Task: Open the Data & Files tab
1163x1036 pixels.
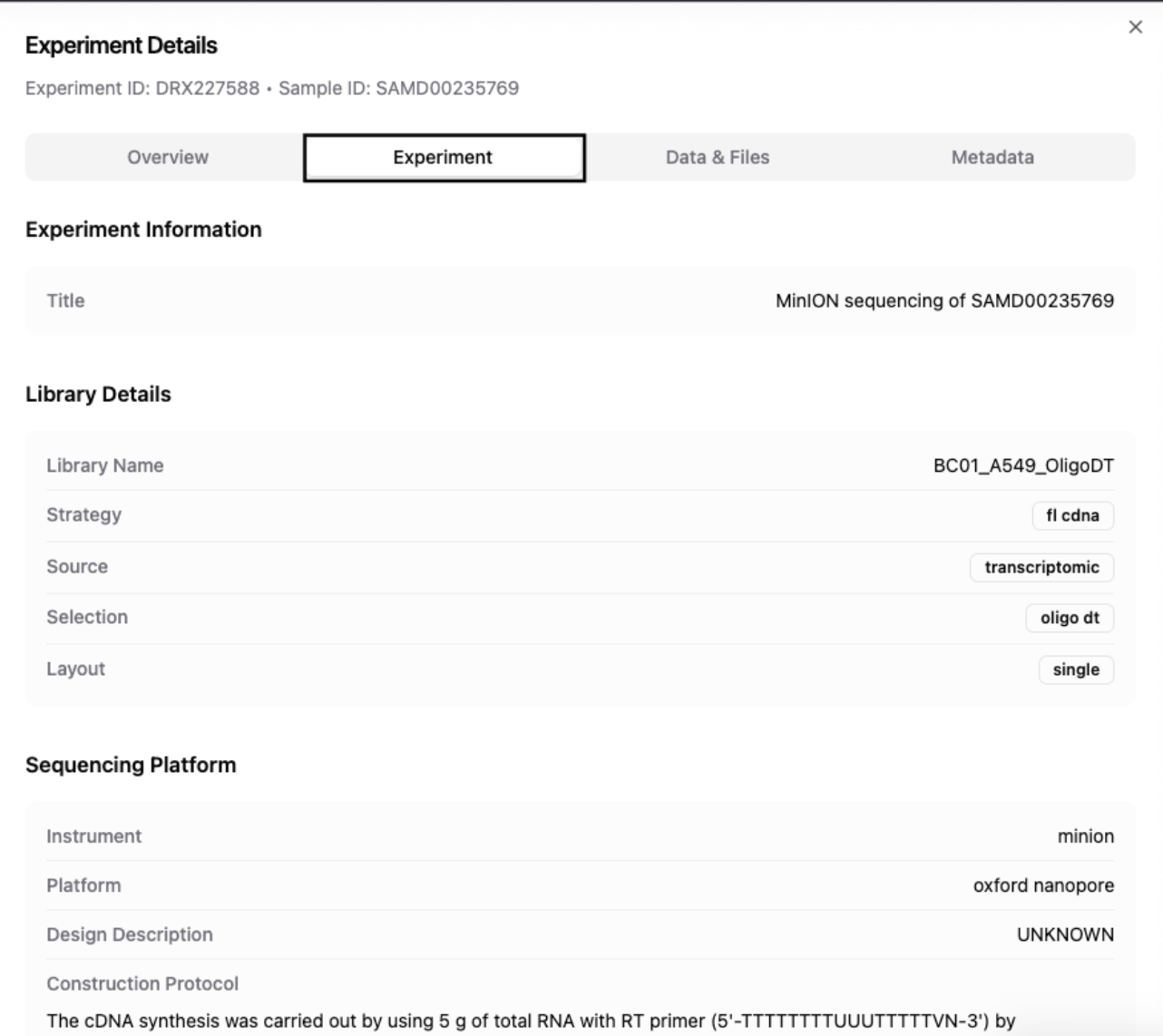Action: tap(717, 157)
